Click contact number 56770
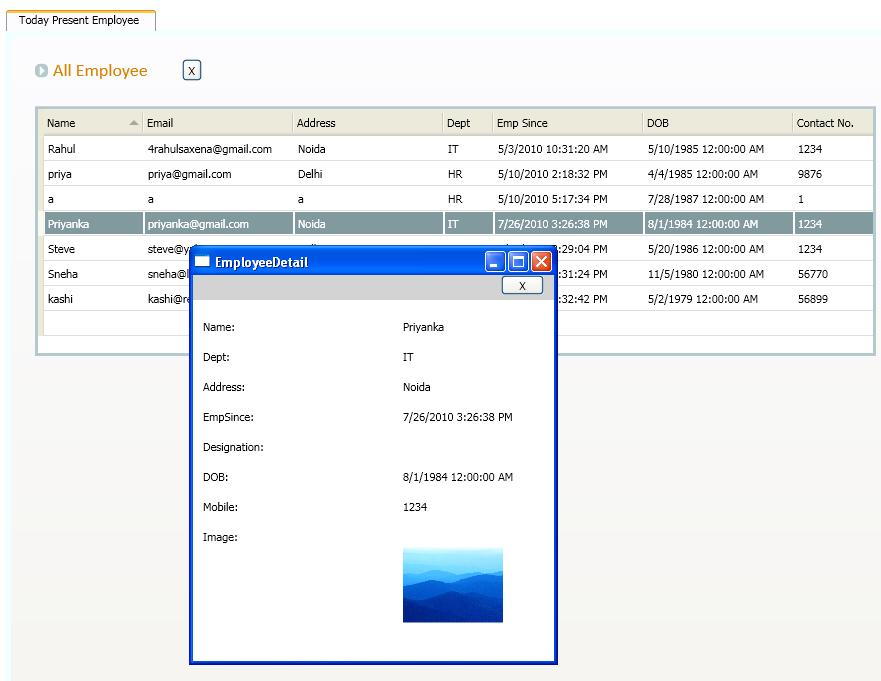 coord(813,274)
